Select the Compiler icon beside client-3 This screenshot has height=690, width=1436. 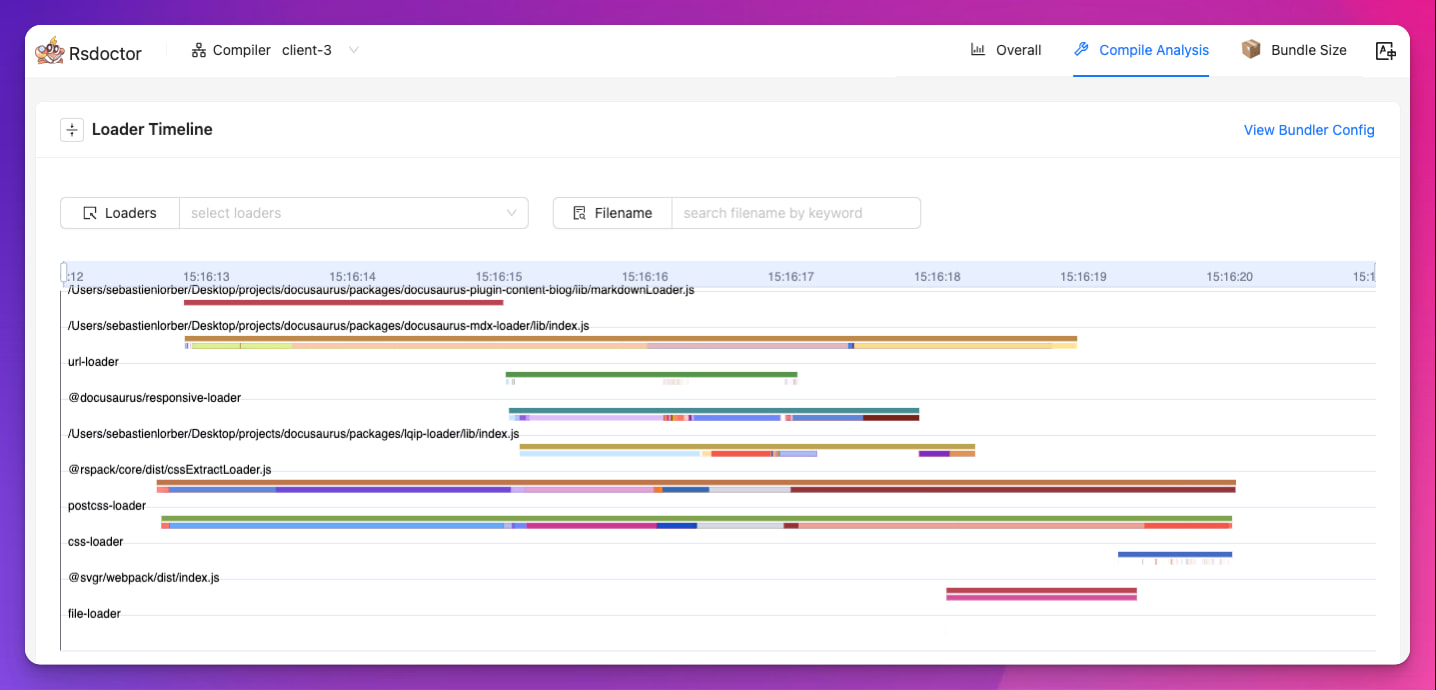click(x=199, y=50)
